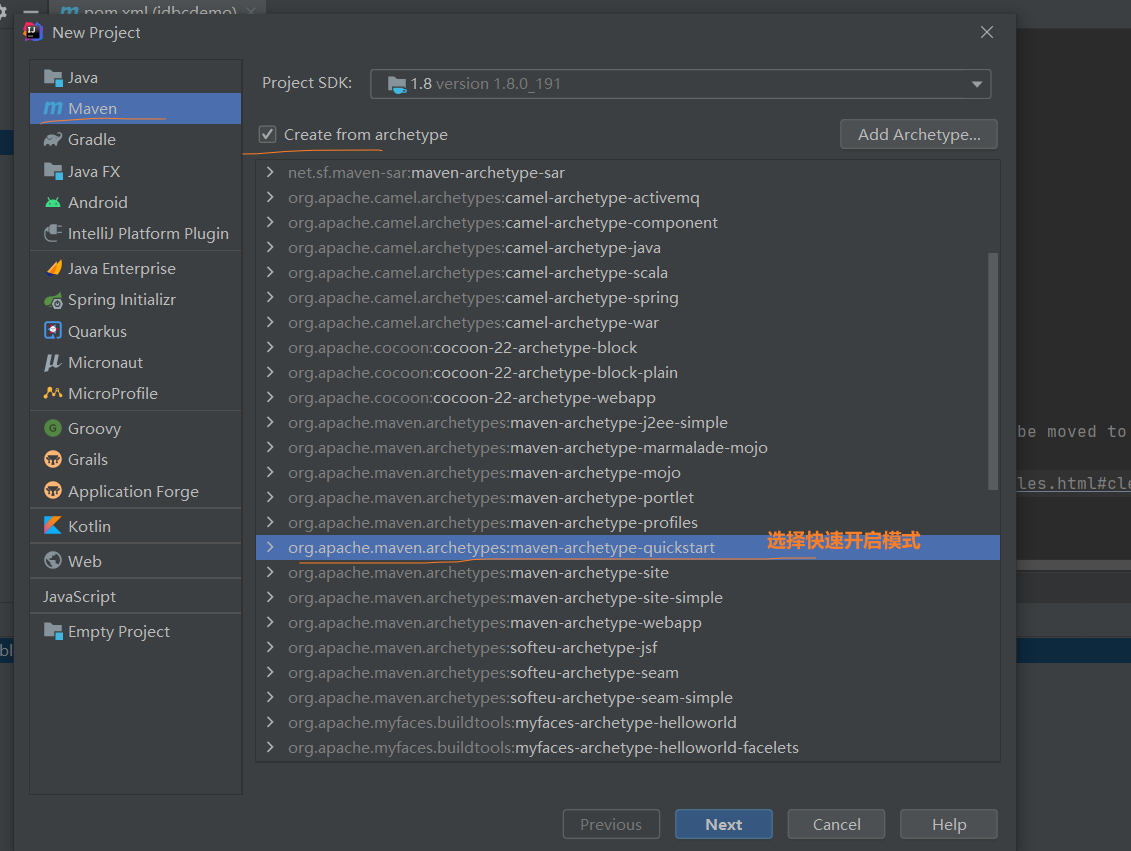Image resolution: width=1131 pixels, height=851 pixels.
Task: Click the Previous button
Action: click(x=611, y=824)
